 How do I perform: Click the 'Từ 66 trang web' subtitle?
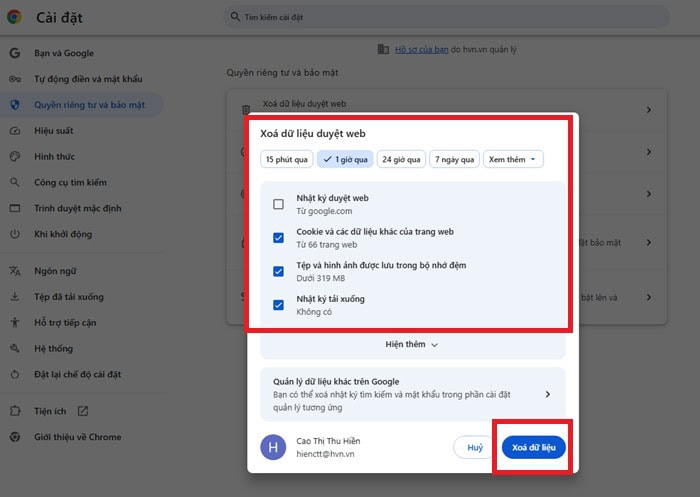(x=327, y=245)
